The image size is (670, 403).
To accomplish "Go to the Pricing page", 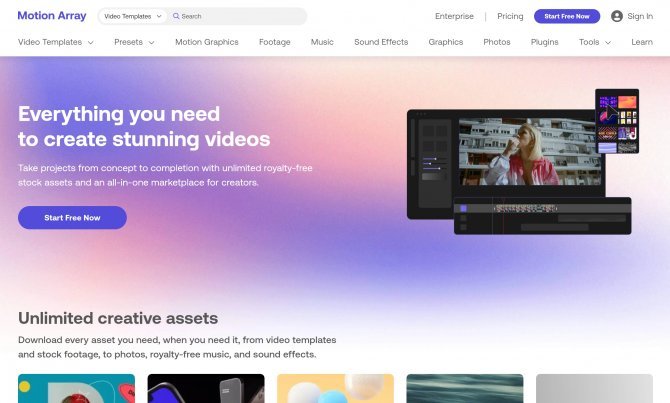I will [x=510, y=16].
